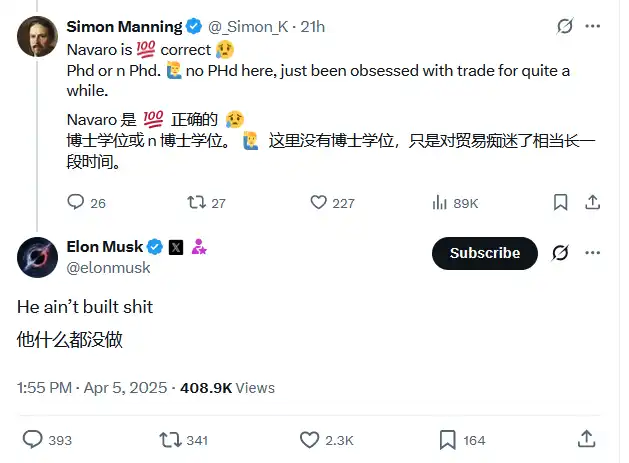Image resolution: width=629 pixels, height=463 pixels.
Task: Repost Elon Musk's post
Action: point(170,438)
